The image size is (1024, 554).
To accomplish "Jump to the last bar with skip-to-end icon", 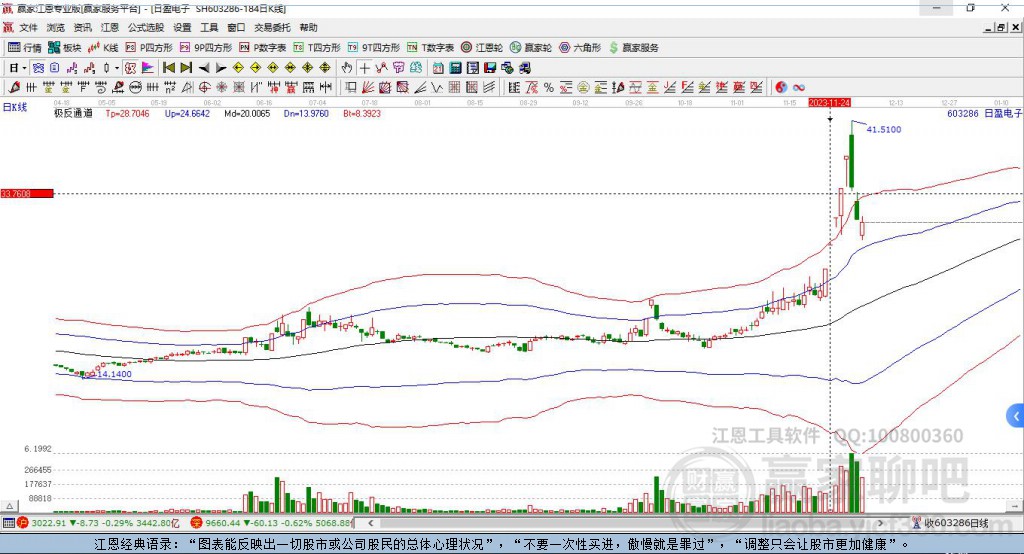I will point(186,68).
